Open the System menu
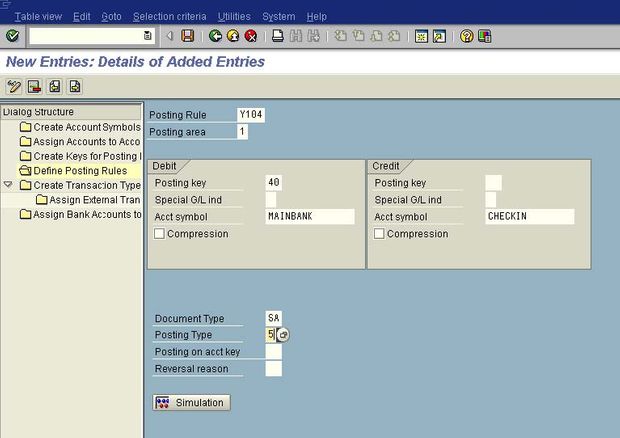The width and height of the screenshot is (620, 438). pos(278,17)
